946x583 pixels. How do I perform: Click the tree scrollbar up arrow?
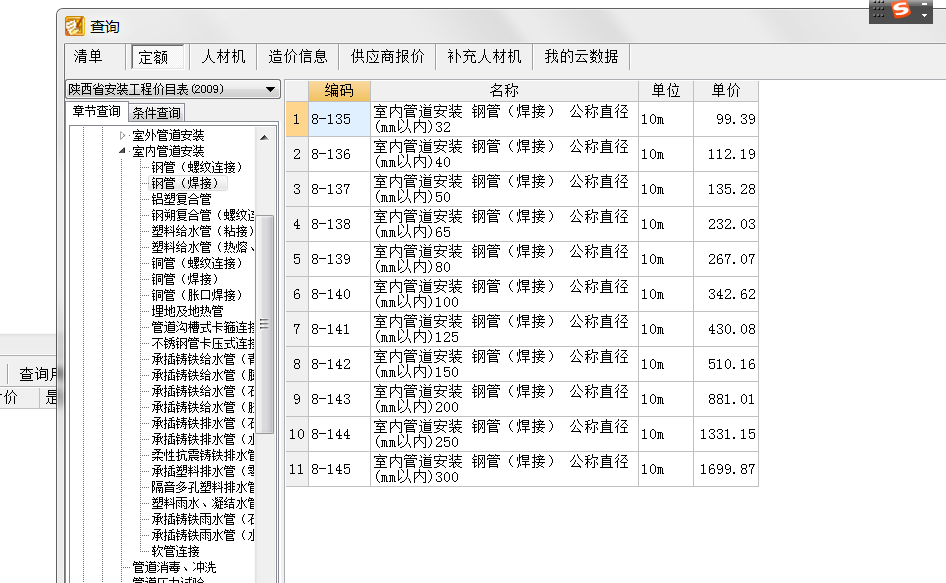(x=264, y=138)
